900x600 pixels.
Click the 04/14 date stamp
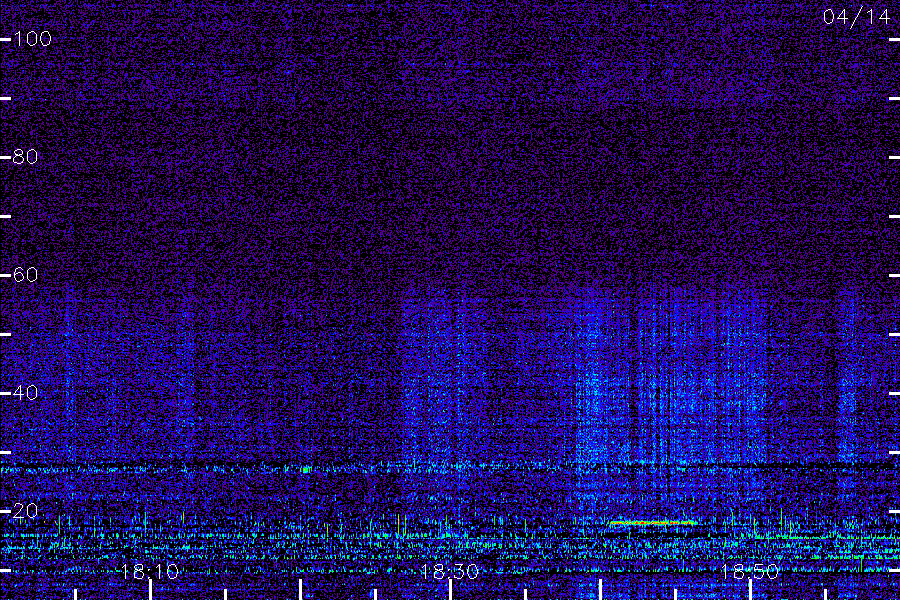tap(856, 17)
